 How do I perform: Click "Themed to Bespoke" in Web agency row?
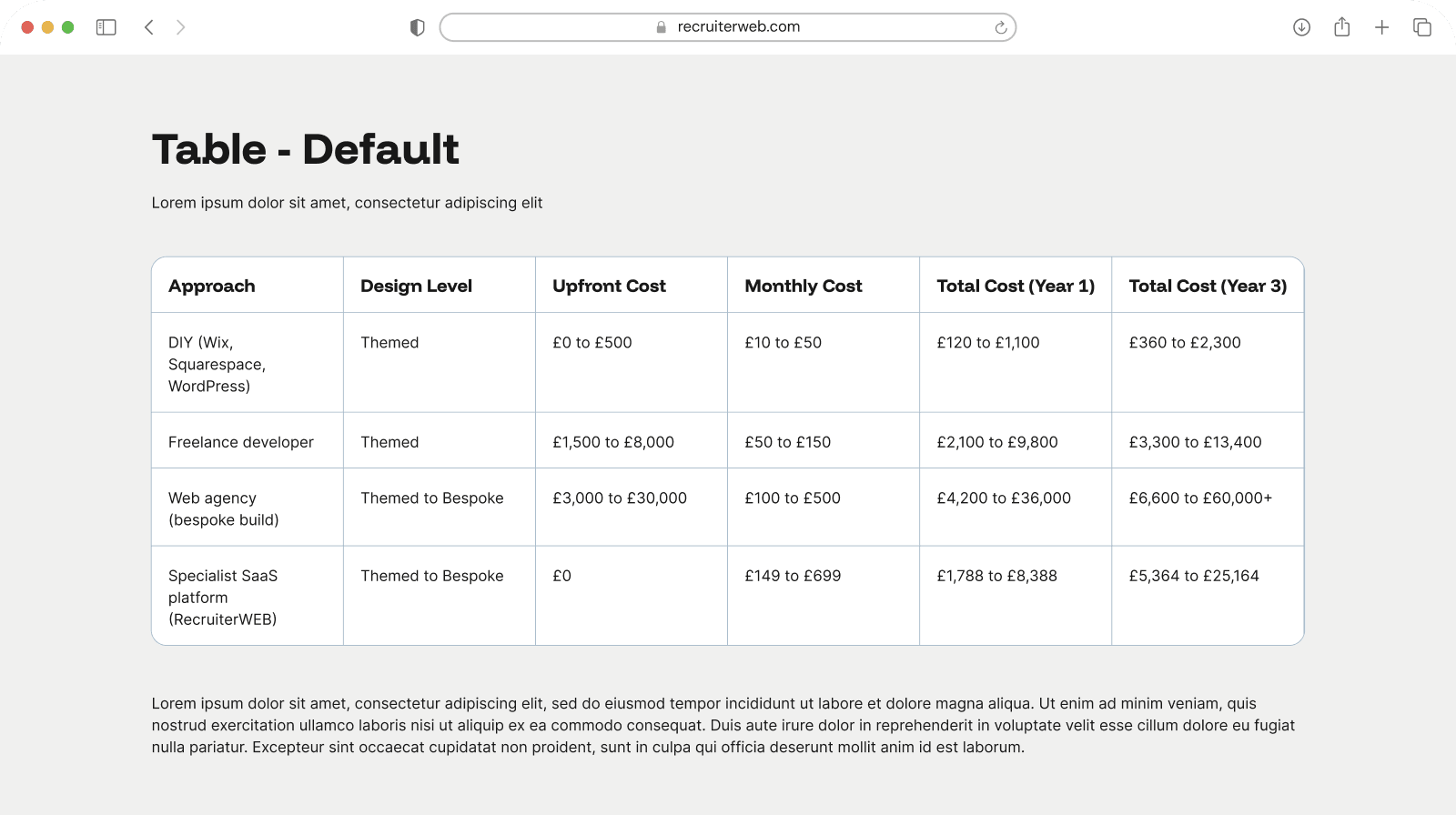[432, 498]
